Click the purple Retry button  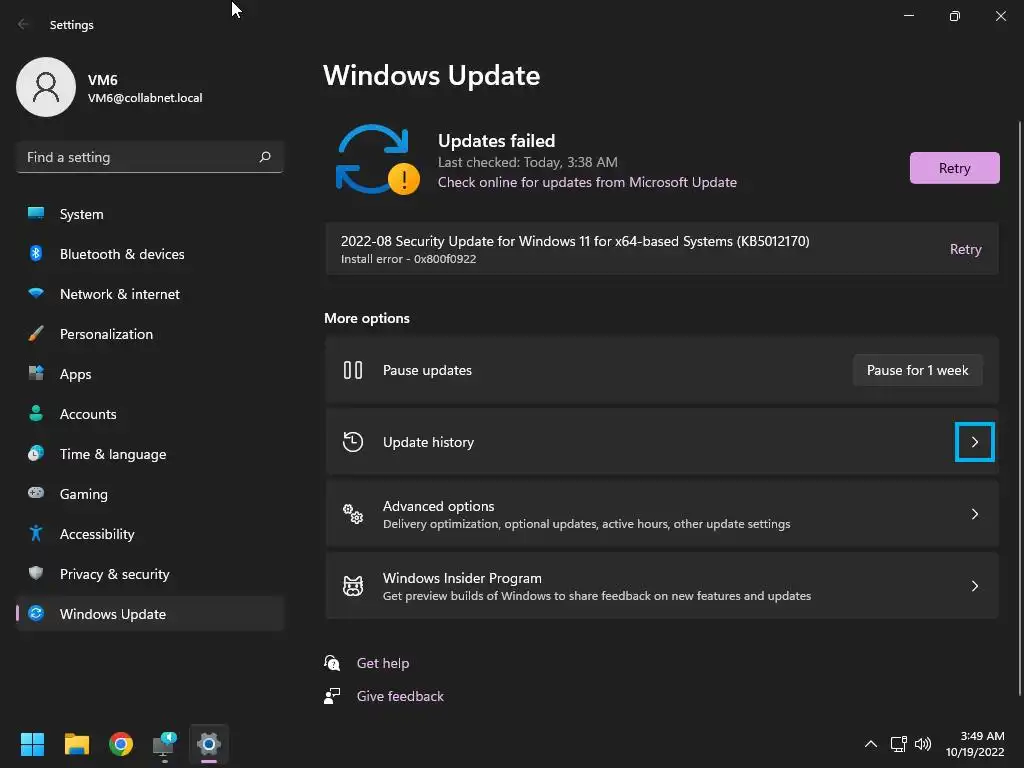(x=954, y=168)
